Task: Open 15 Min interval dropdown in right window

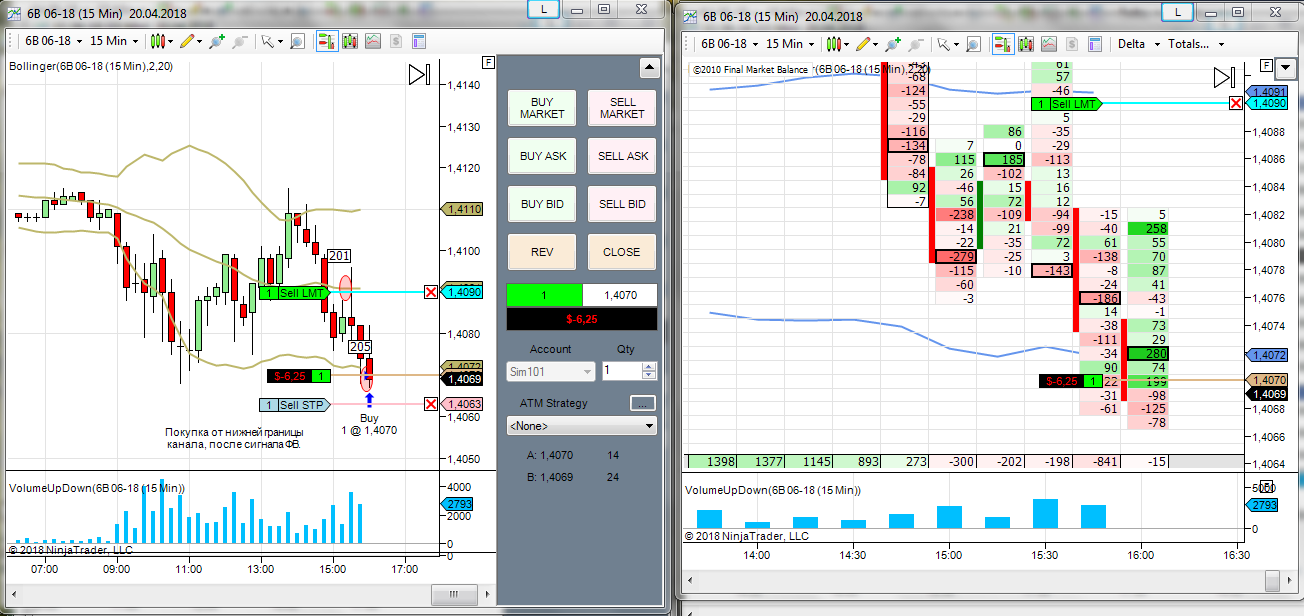Action: pos(790,44)
